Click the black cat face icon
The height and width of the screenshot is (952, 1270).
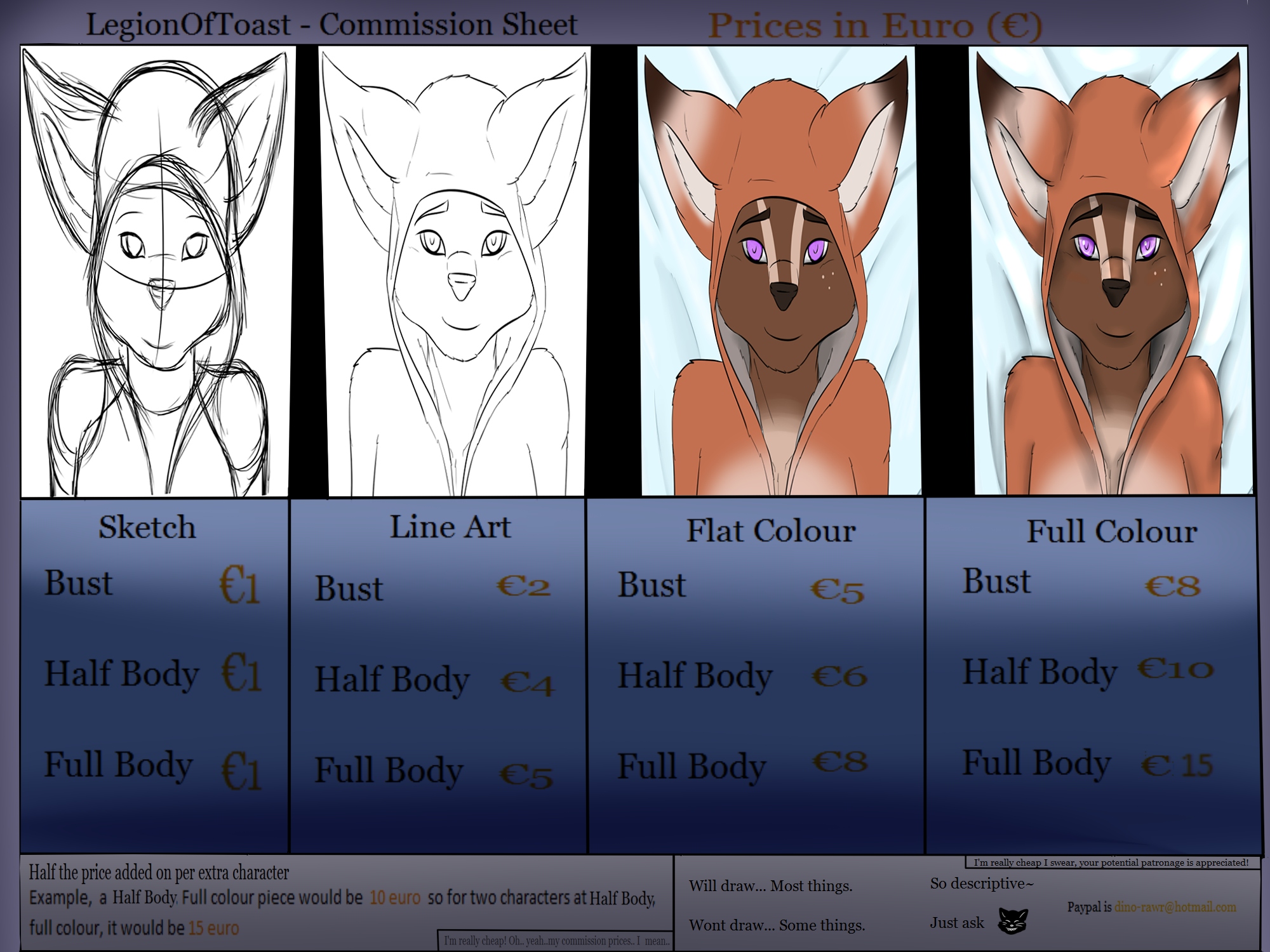1012,921
